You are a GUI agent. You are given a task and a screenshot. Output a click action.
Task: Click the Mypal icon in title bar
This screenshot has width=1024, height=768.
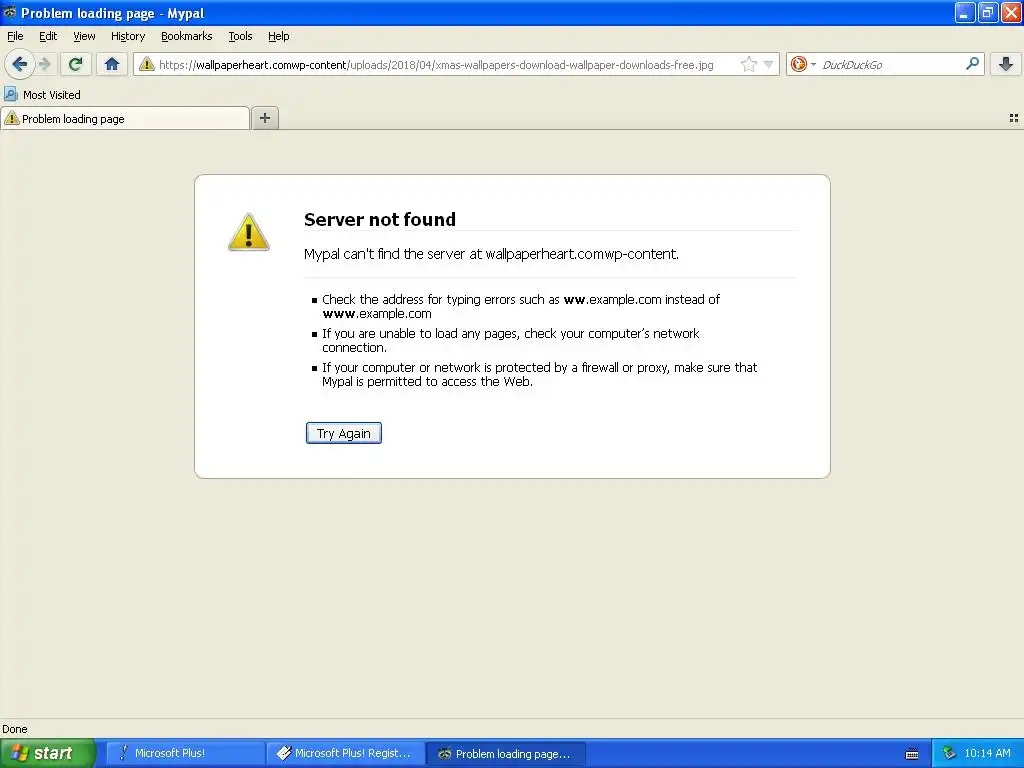click(x=10, y=12)
